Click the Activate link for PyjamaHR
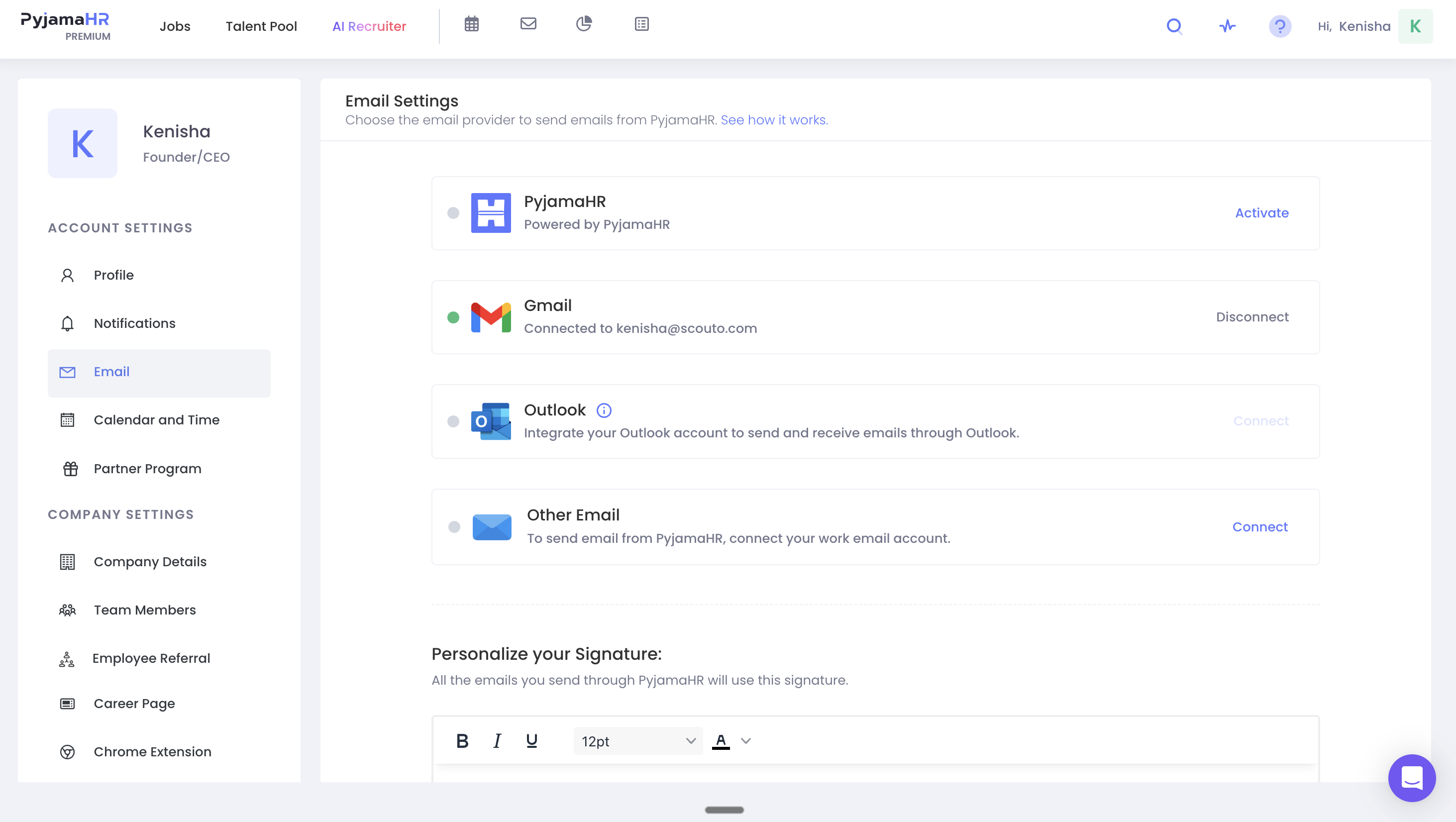Image resolution: width=1456 pixels, height=822 pixels. [x=1261, y=213]
